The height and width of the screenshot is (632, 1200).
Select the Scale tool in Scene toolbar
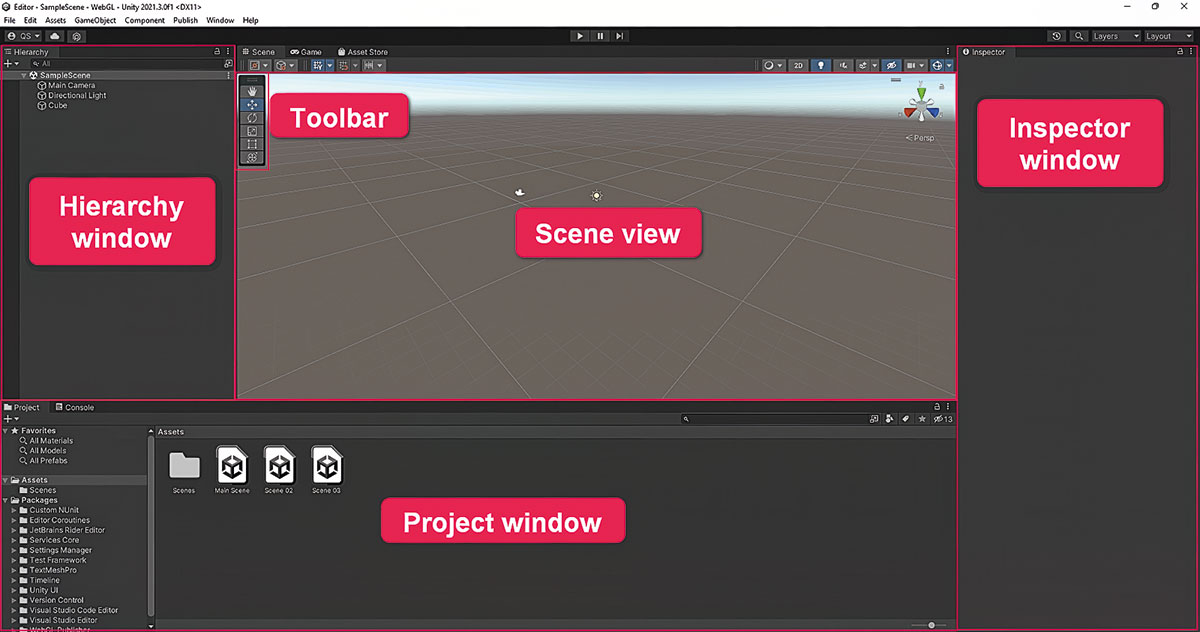click(252, 131)
